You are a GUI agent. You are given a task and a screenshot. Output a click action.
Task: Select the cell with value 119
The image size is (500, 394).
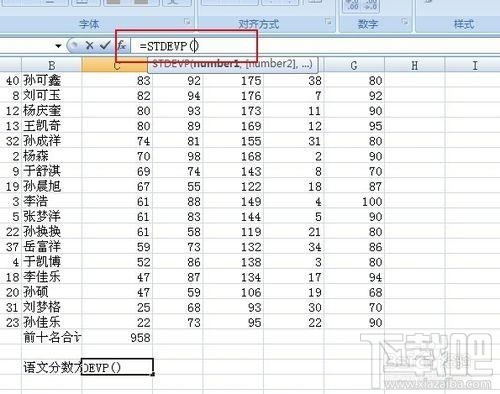(233, 231)
